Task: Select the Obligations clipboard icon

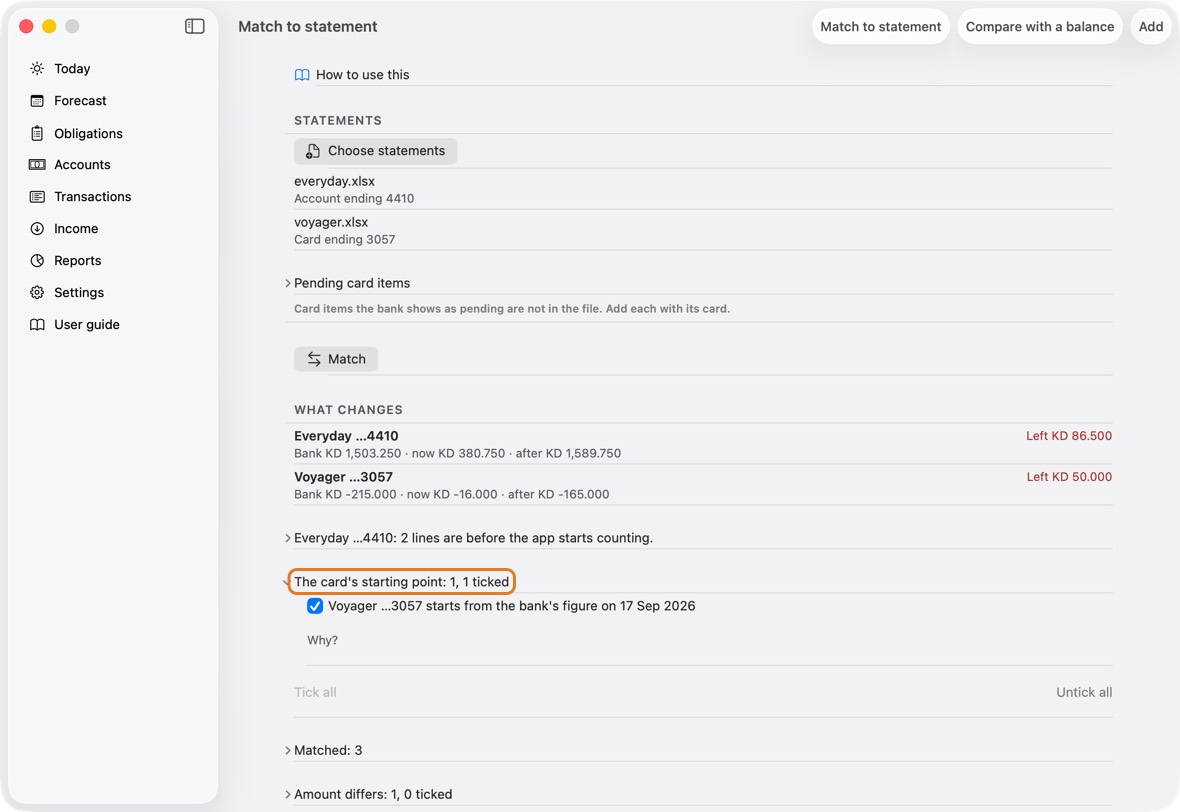Action: pos(37,133)
